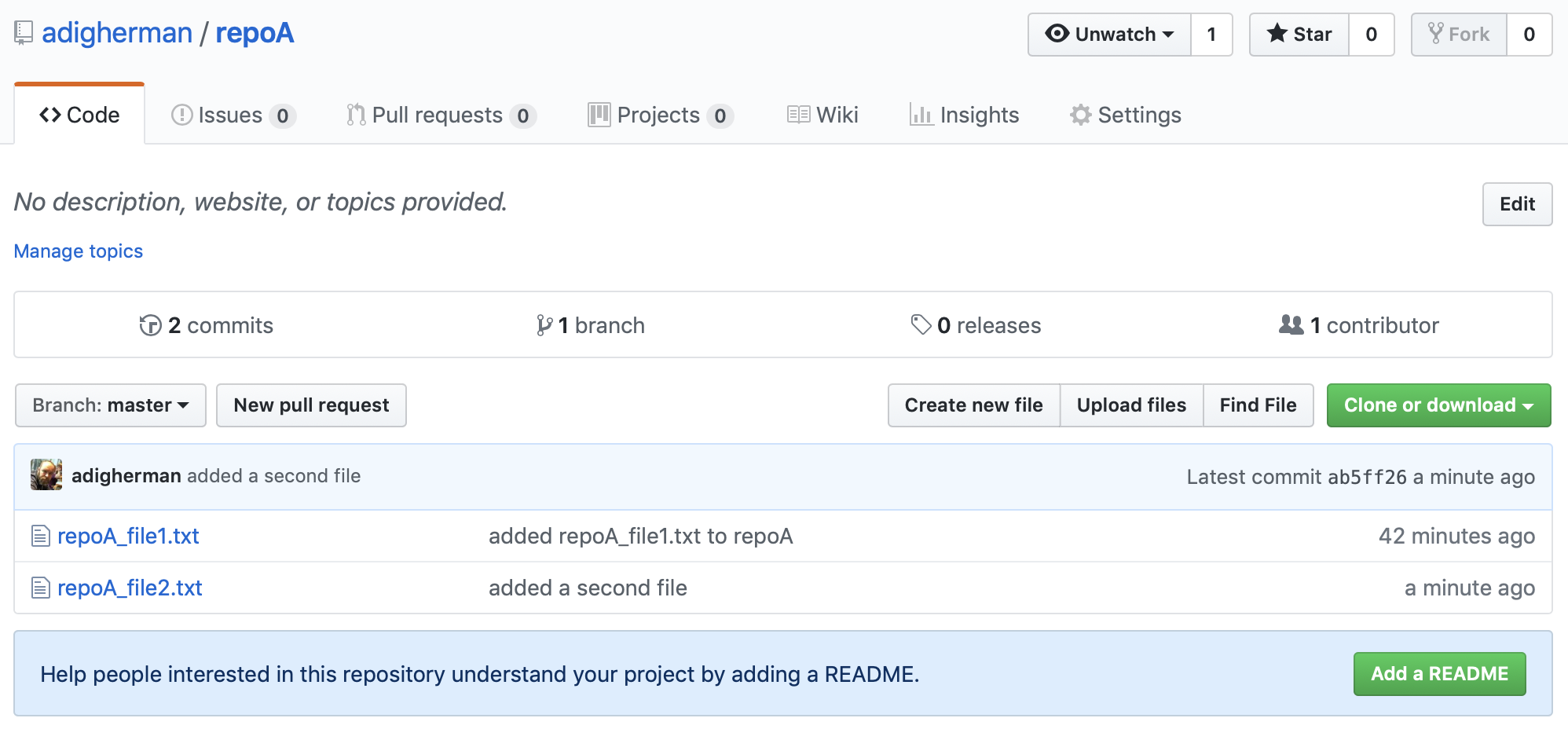Click New pull request
1568x729 pixels.
pyautogui.click(x=311, y=405)
